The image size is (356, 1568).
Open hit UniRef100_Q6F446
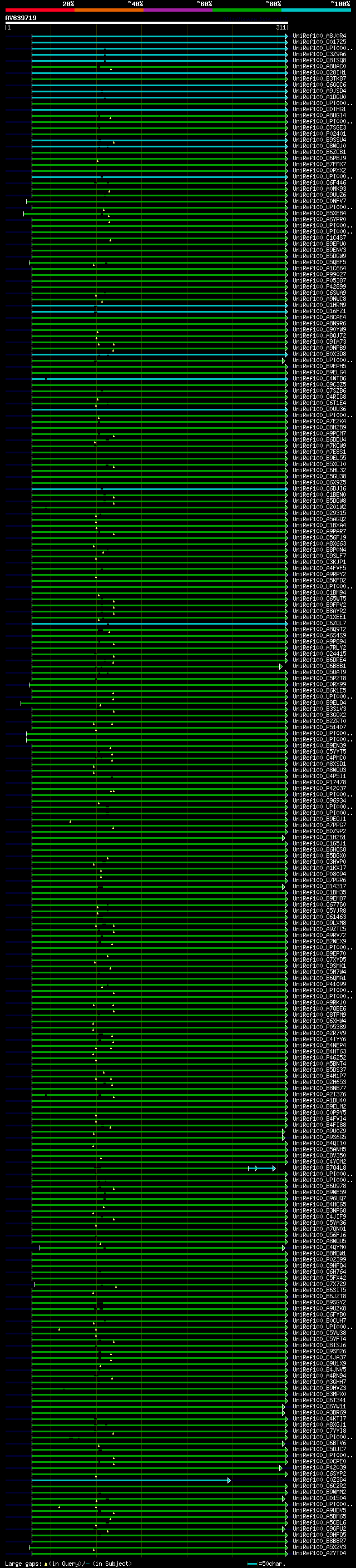(319, 182)
